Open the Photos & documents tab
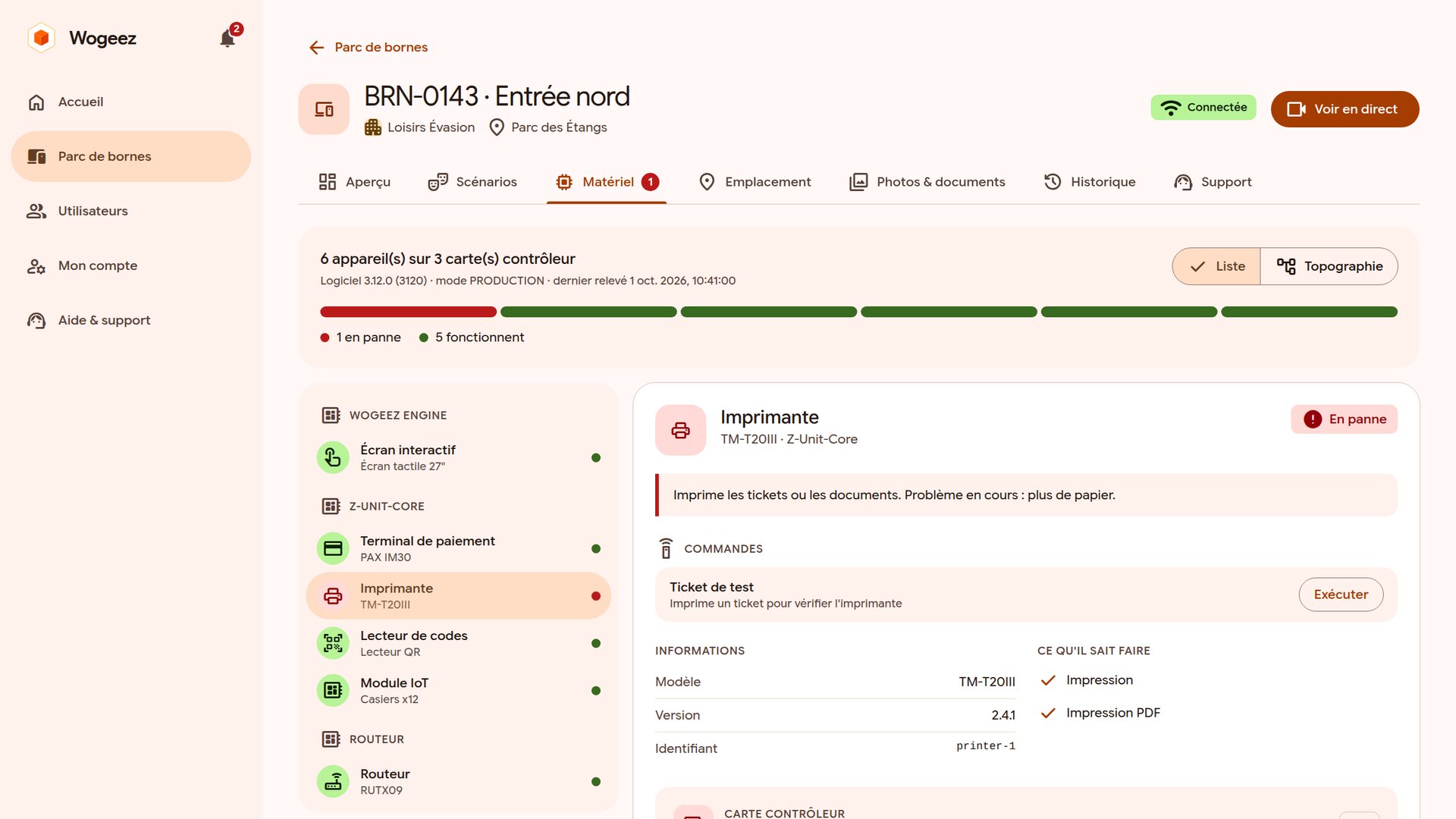 point(927,182)
